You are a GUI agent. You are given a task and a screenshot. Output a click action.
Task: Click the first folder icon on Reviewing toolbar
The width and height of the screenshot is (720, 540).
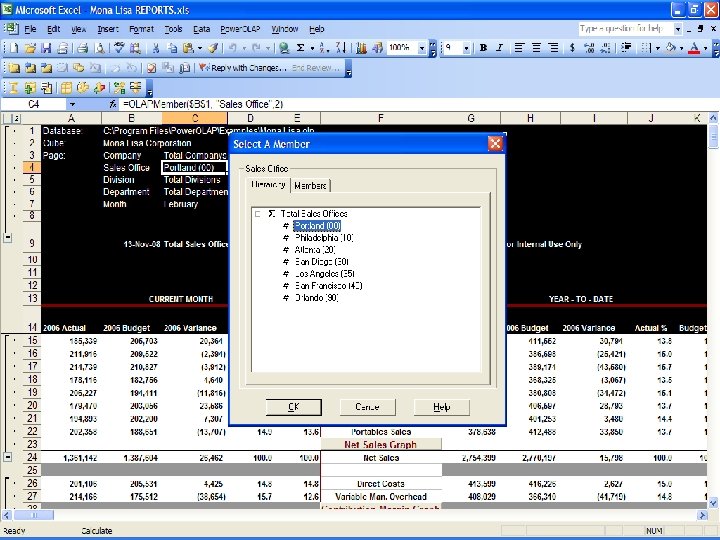click(x=14, y=68)
